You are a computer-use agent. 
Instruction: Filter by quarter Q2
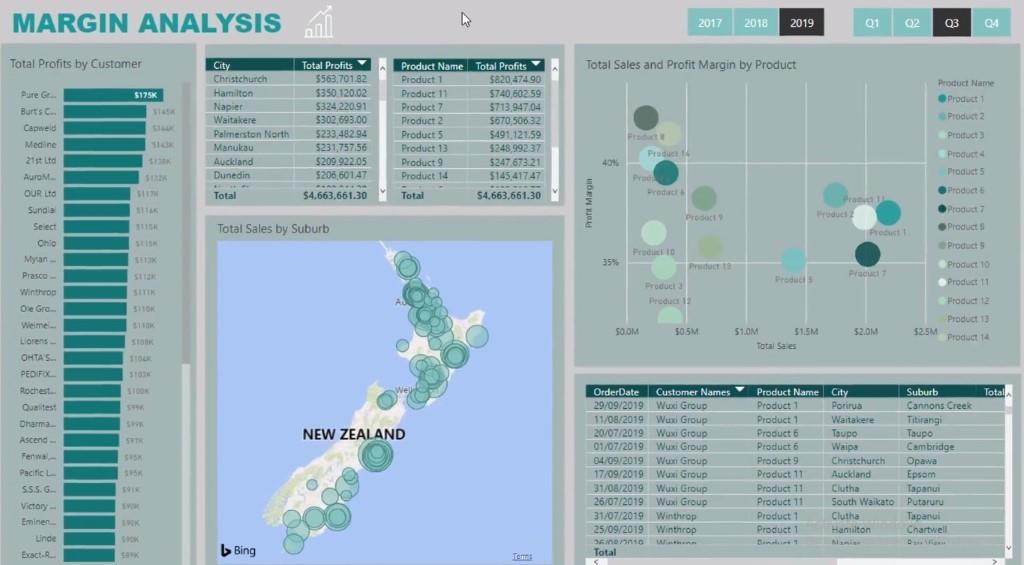point(912,23)
